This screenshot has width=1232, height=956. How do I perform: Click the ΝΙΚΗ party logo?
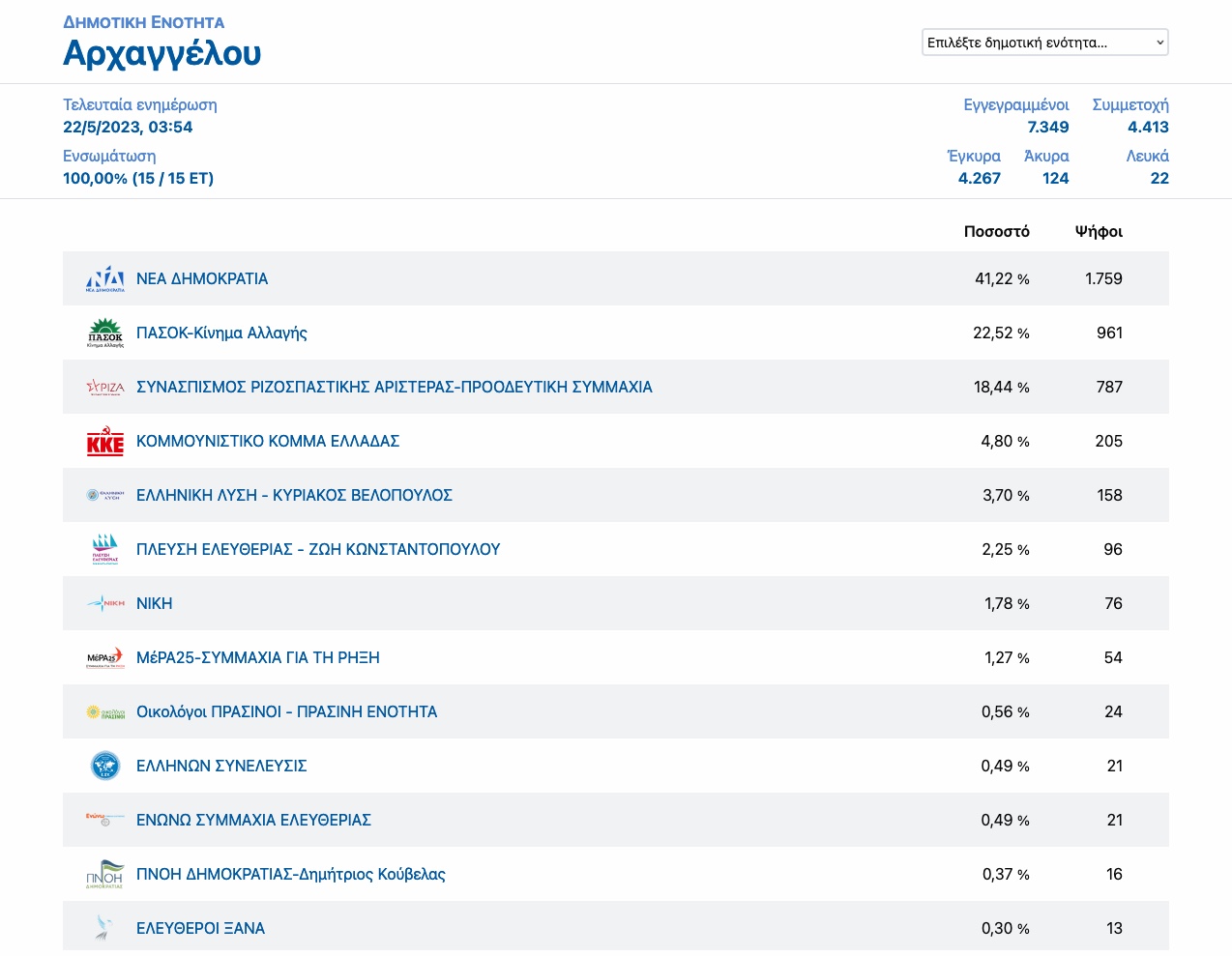click(x=104, y=603)
